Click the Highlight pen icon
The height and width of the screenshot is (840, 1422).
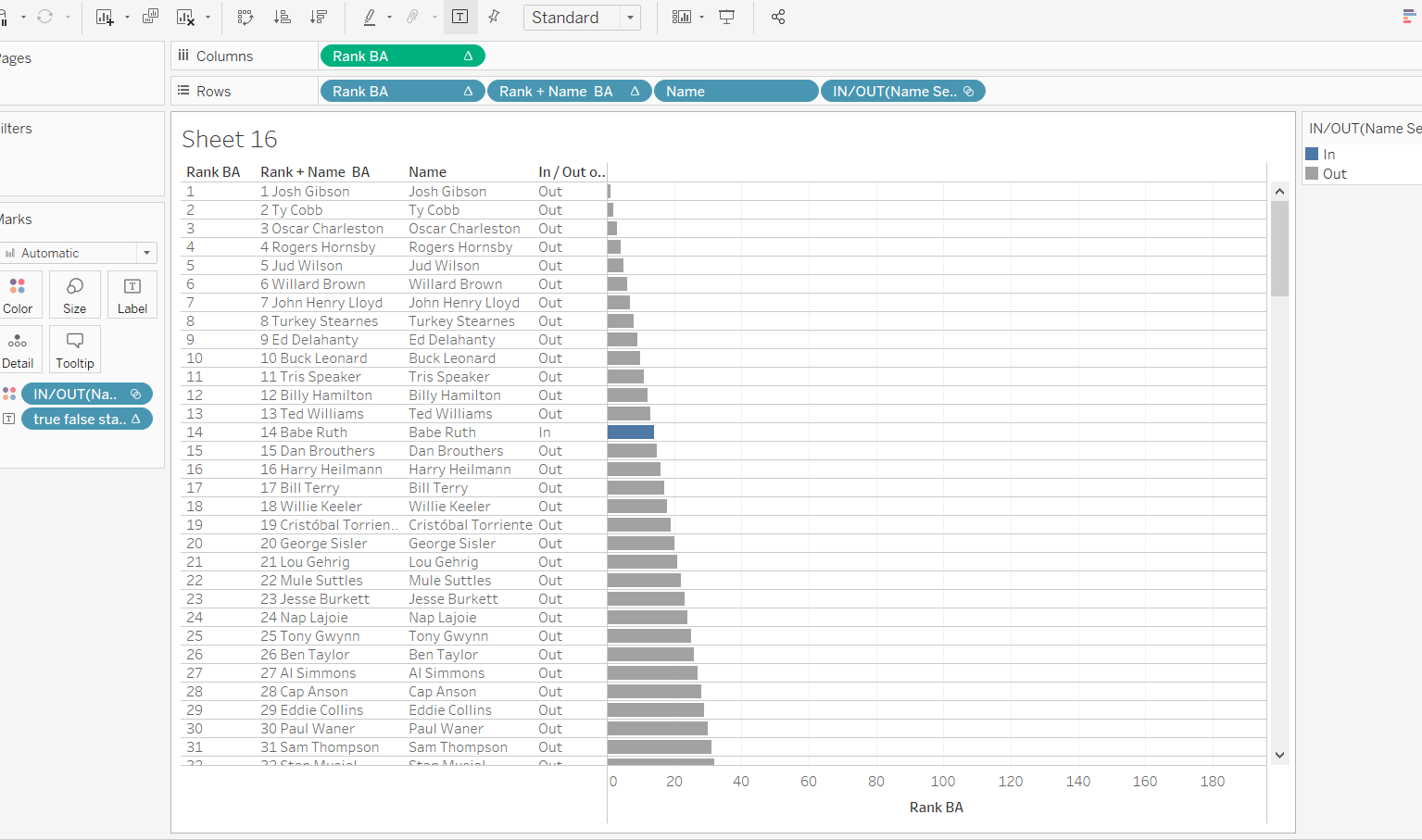click(370, 18)
